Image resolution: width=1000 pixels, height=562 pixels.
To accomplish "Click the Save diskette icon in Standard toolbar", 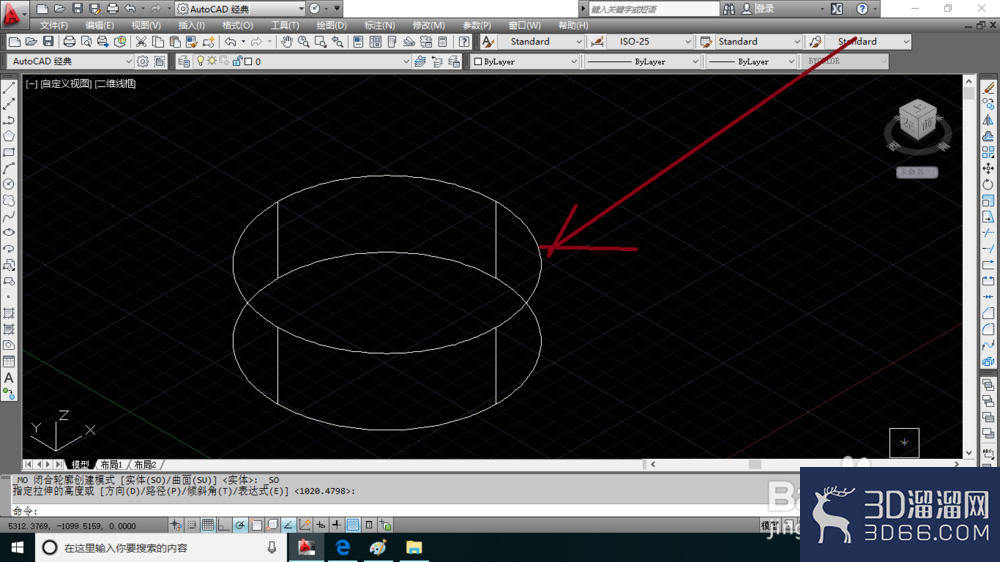I will click(48, 41).
